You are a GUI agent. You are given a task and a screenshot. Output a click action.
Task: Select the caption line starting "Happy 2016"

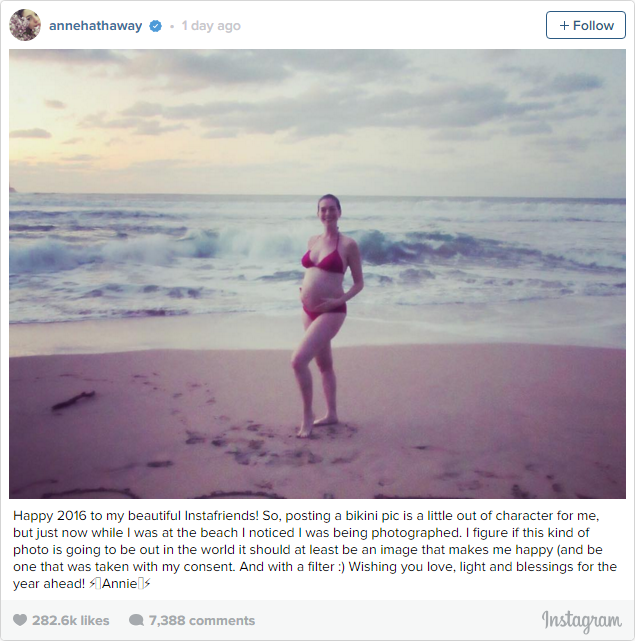306,515
